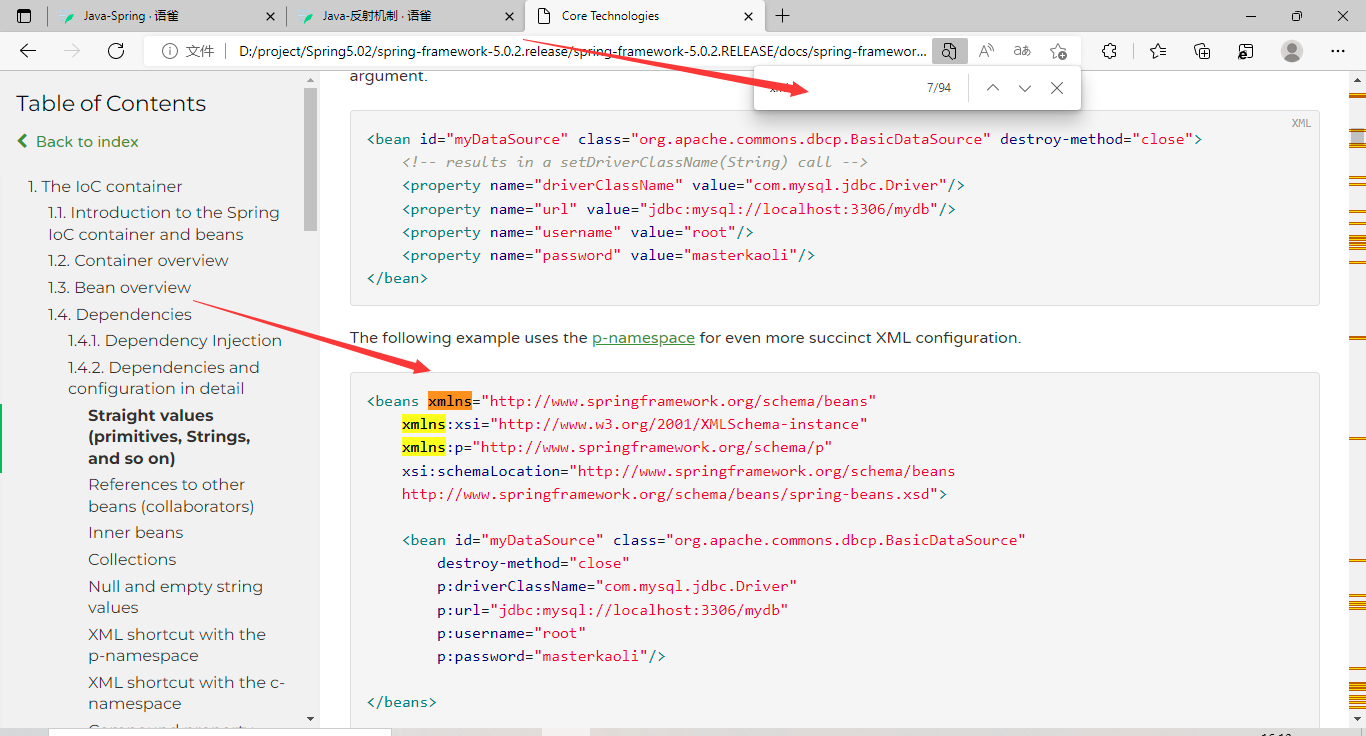The height and width of the screenshot is (736, 1366).
Task: Close the Java-Spring 语雀 tab
Action: click(271, 16)
